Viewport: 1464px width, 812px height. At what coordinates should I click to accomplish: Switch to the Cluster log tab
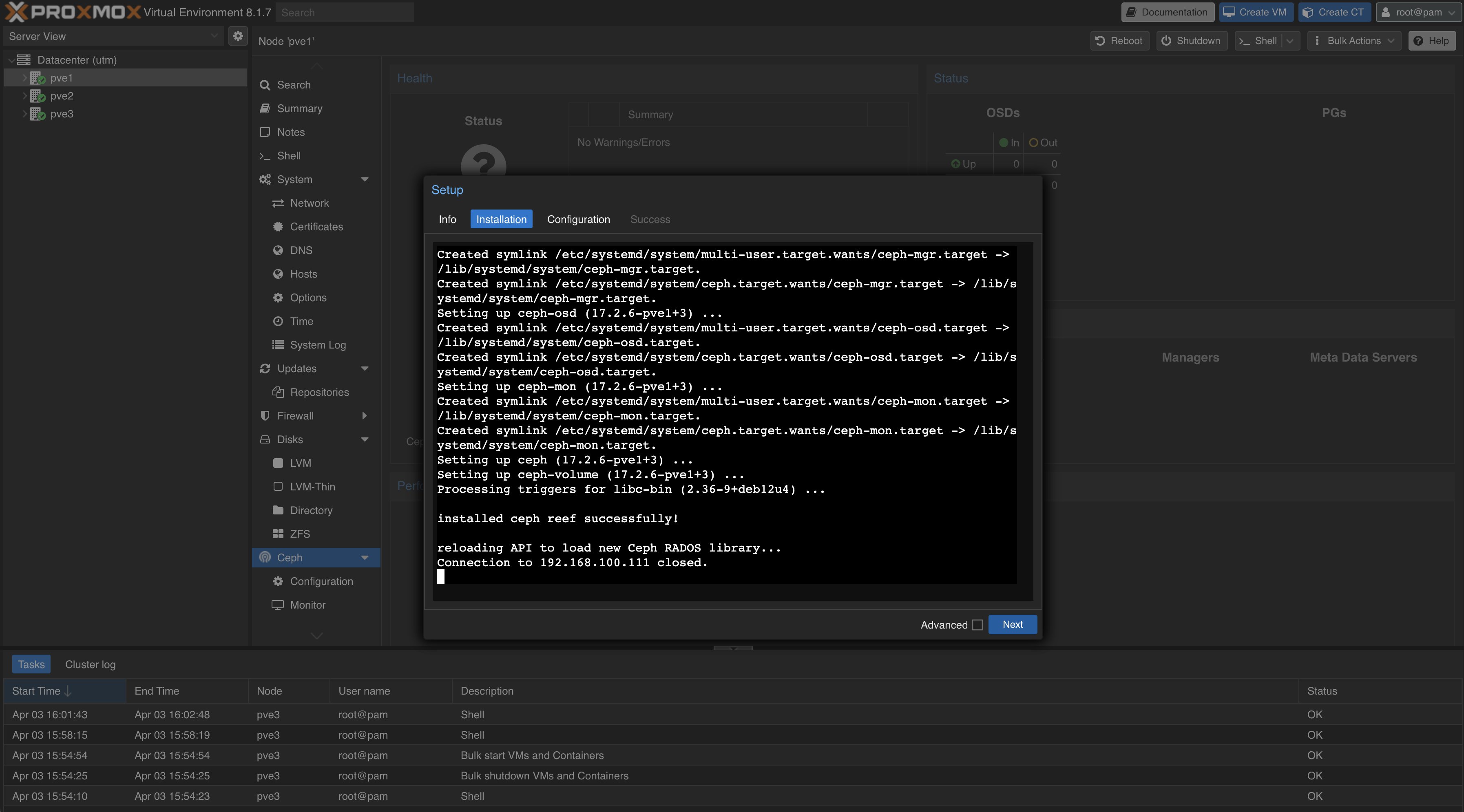point(91,664)
